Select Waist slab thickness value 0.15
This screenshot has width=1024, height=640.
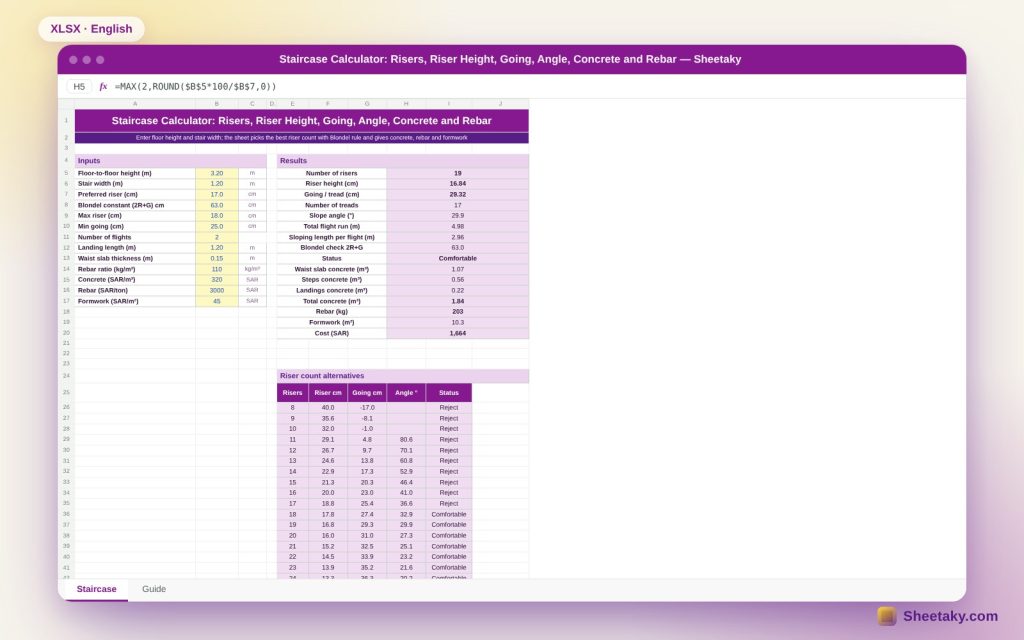point(217,259)
